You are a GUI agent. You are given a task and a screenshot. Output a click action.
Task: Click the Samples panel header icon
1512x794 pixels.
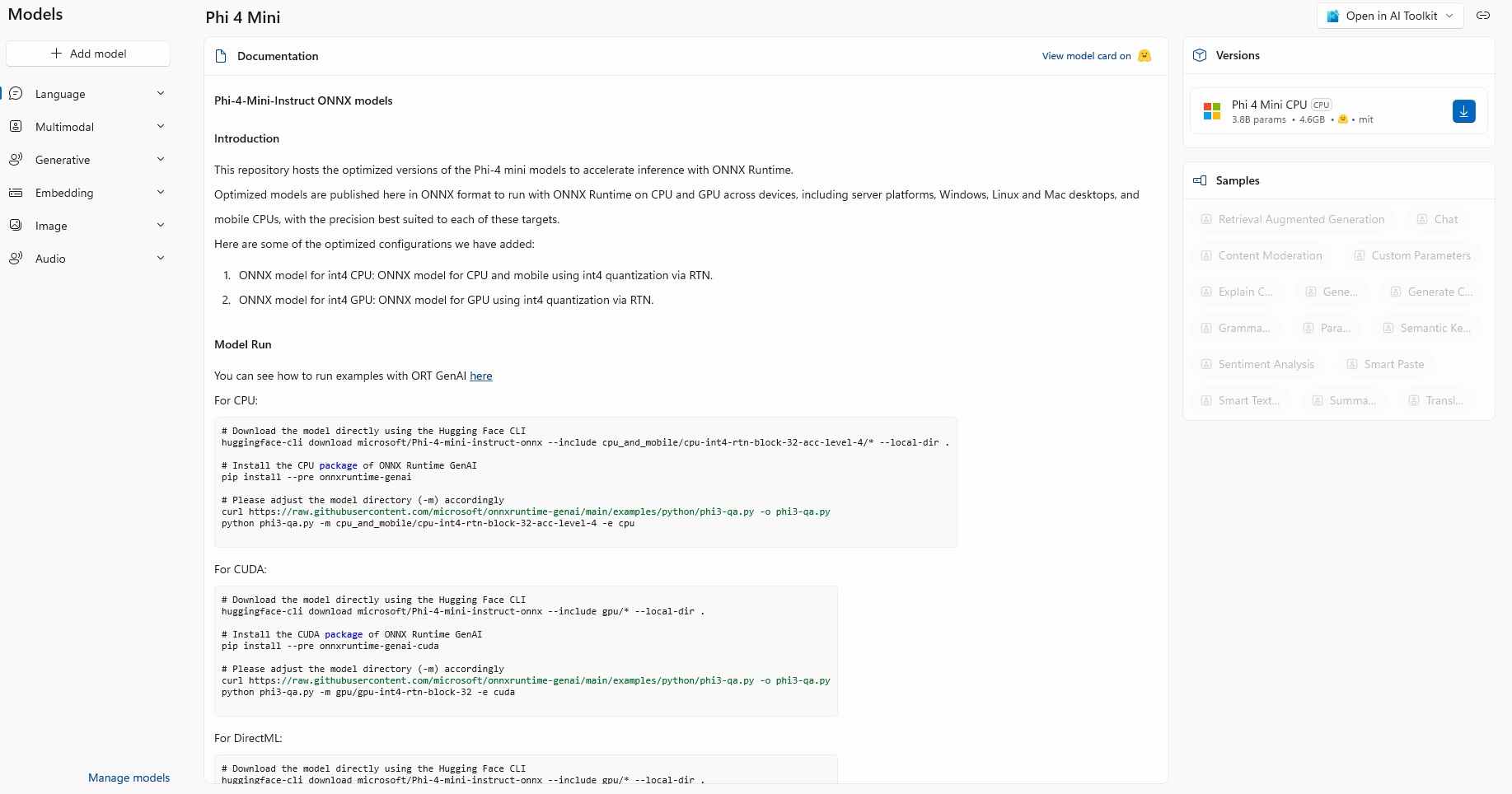click(1200, 180)
